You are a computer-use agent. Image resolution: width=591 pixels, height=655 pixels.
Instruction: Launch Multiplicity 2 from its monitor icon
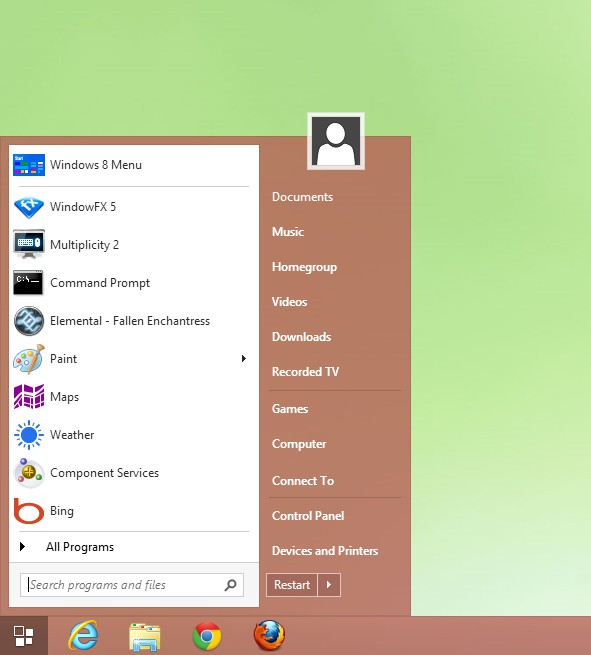[29, 244]
